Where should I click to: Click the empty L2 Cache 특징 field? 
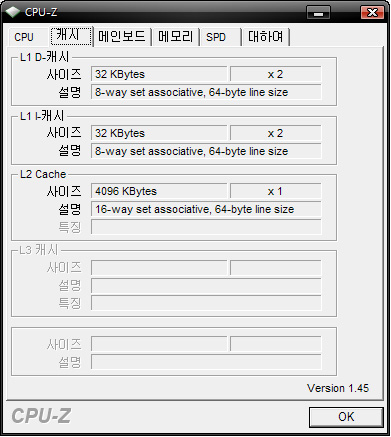coord(206,227)
